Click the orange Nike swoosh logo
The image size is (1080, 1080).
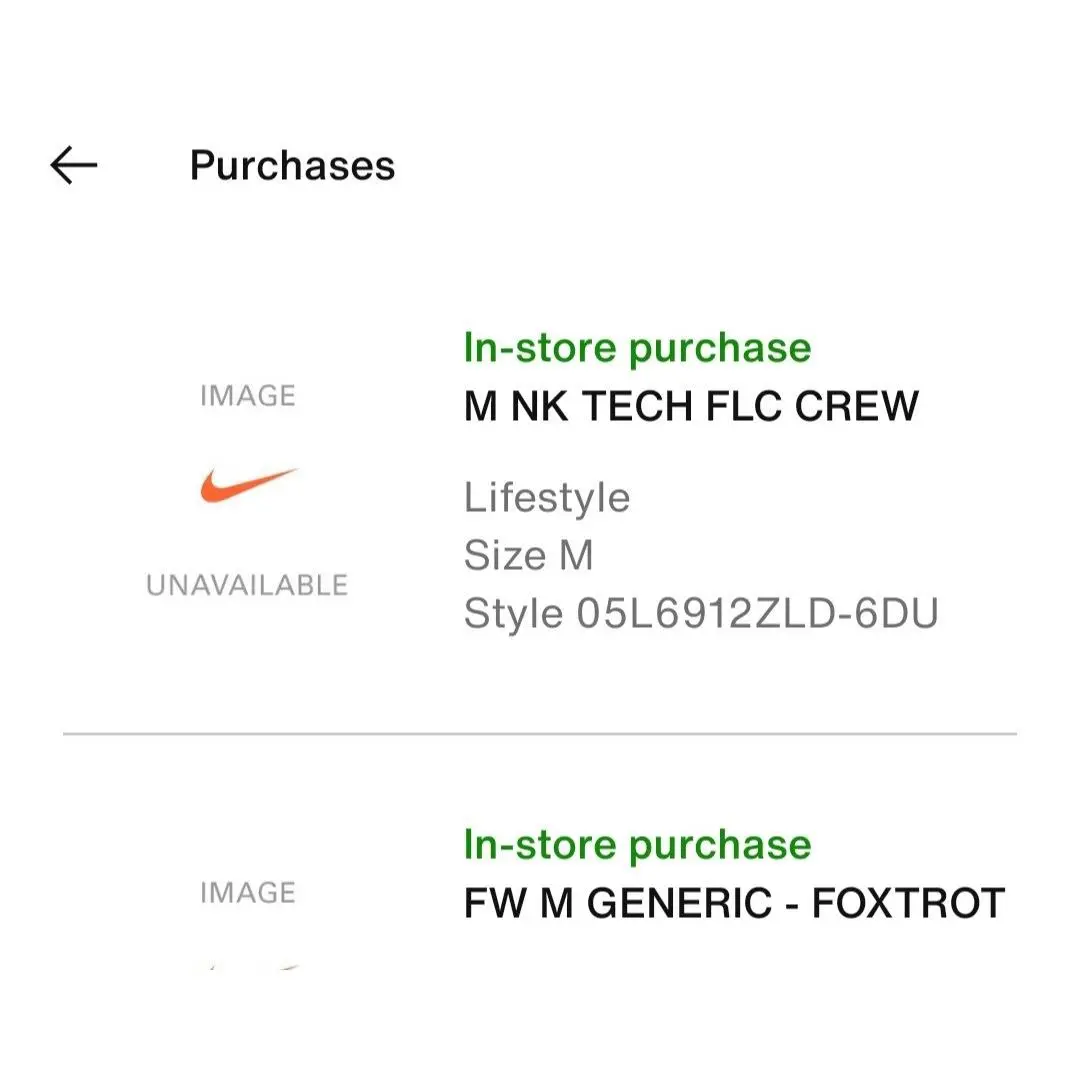click(x=249, y=485)
